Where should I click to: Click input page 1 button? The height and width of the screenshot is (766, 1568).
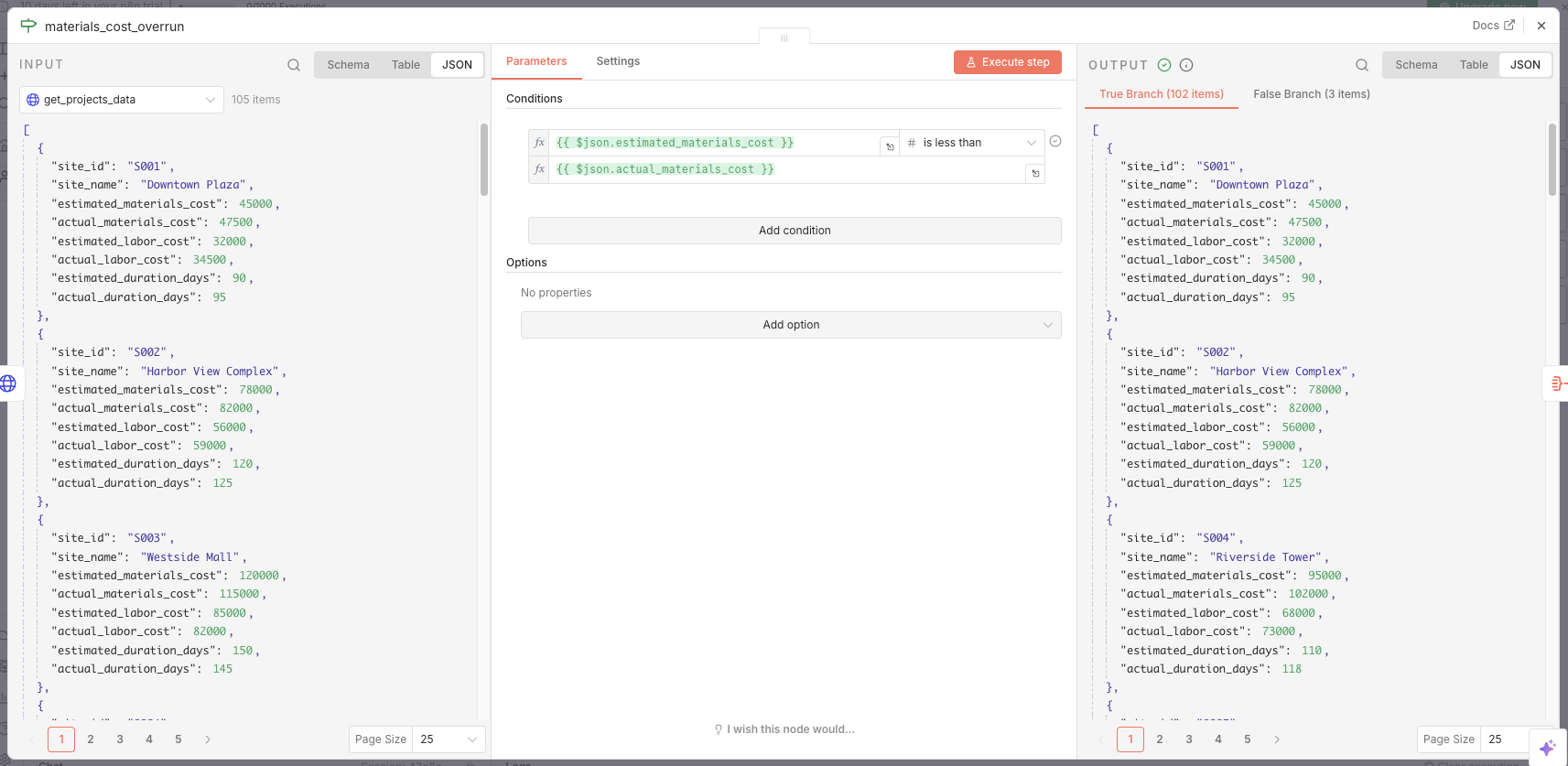pyautogui.click(x=61, y=739)
